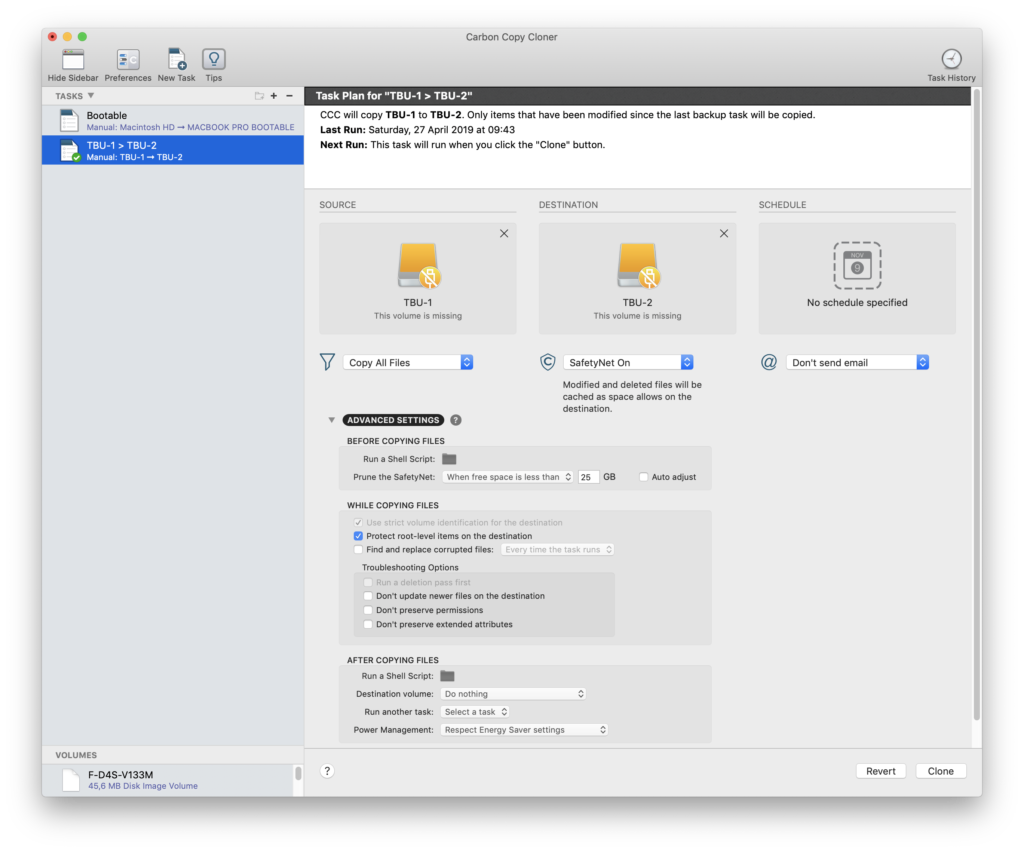Viewport: 1024px width, 852px height.
Task: Open the TASKS header dropdown arrow
Action: click(x=91, y=96)
